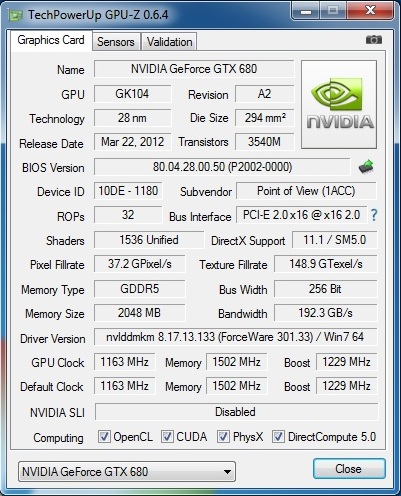Image resolution: width=401 pixels, height=496 pixels.
Task: Click the Revision field showing A2
Action: [265, 94]
